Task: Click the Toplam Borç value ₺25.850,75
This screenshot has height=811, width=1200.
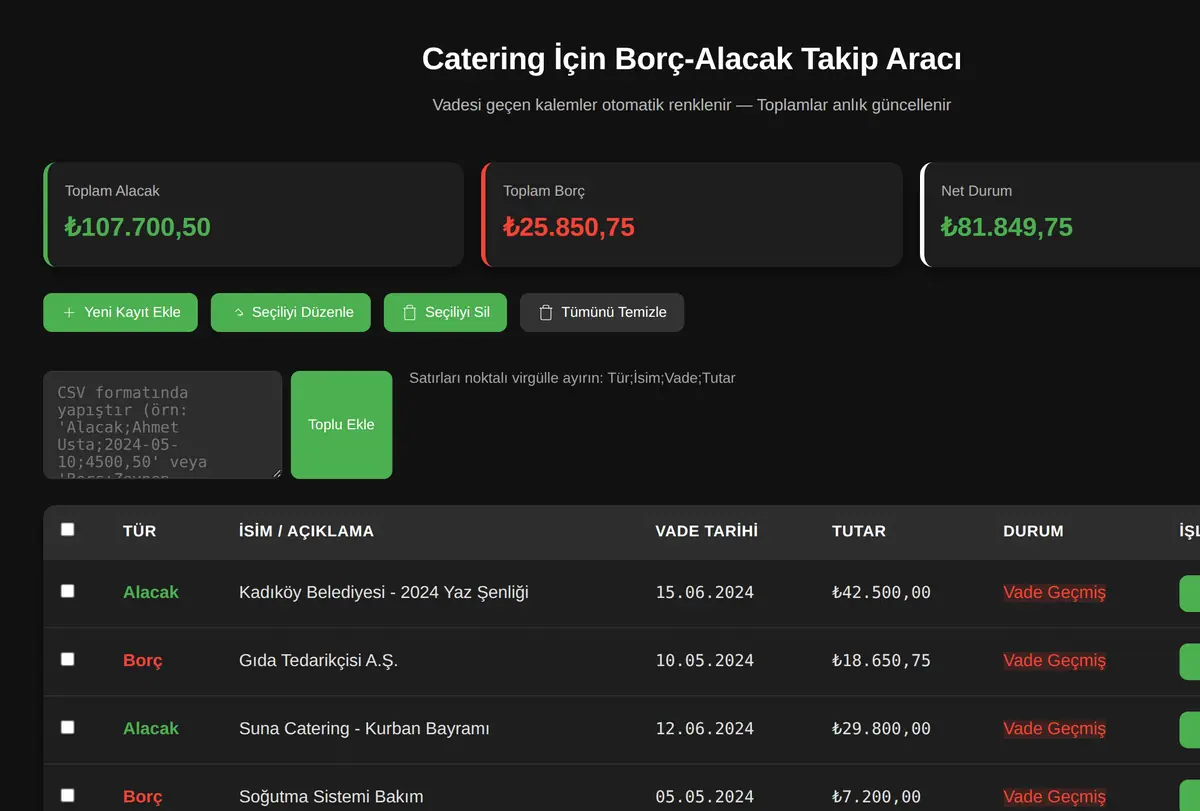Action: tap(569, 227)
